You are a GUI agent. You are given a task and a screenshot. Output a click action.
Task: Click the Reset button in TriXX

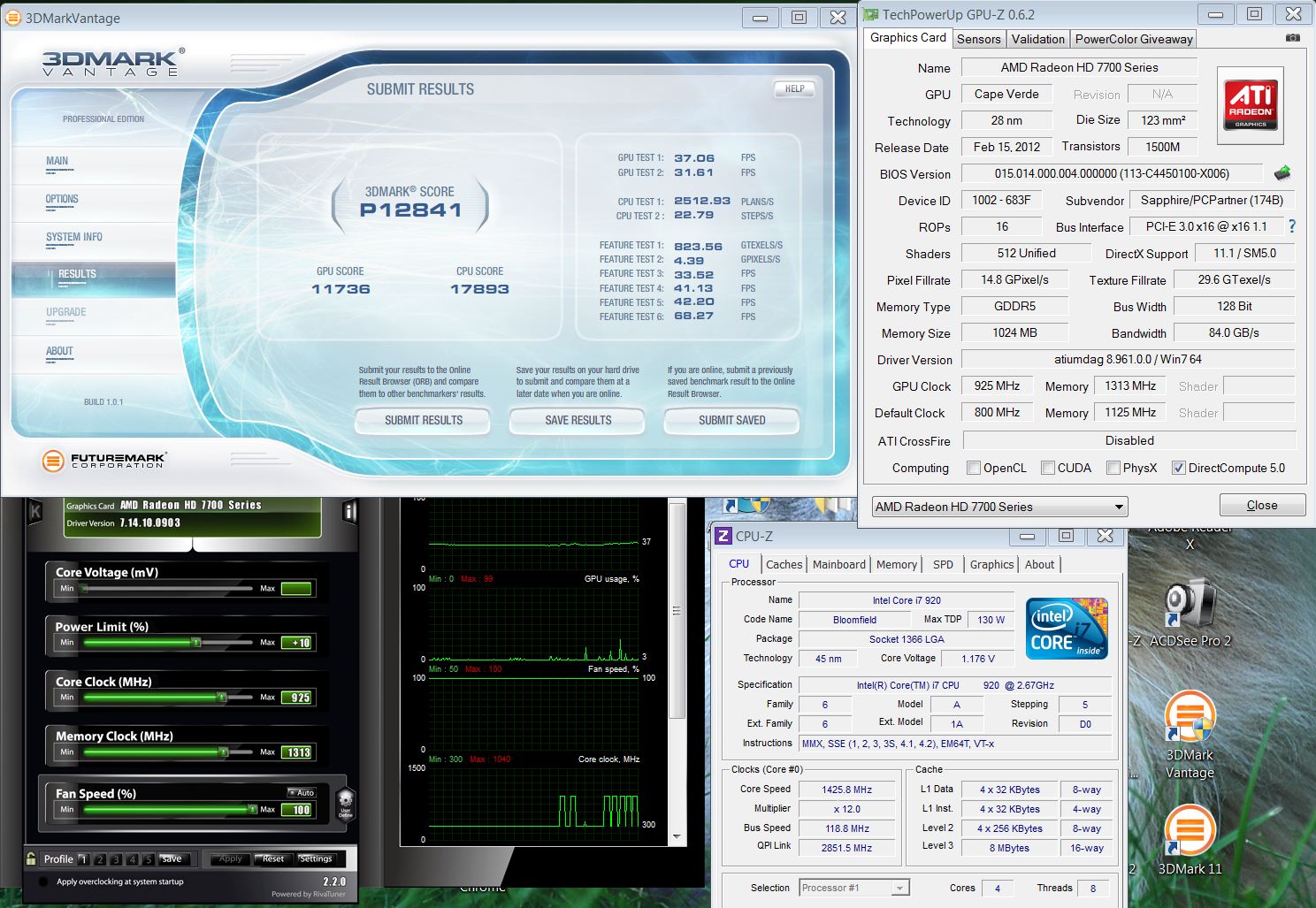click(273, 858)
